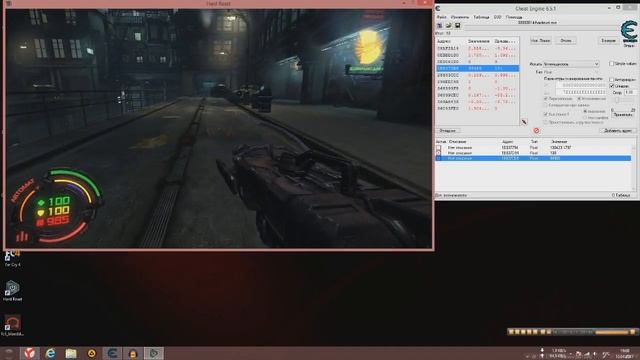This screenshot has height=360, width=640.
Task: Open the Файл menu in Cheat Engine
Action: click(x=441, y=17)
